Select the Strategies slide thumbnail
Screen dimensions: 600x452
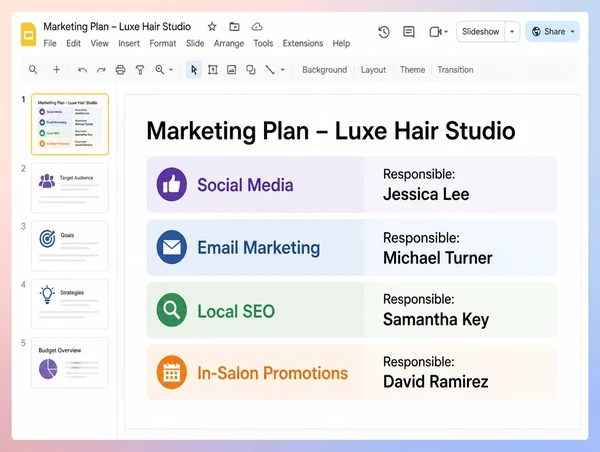(70, 304)
